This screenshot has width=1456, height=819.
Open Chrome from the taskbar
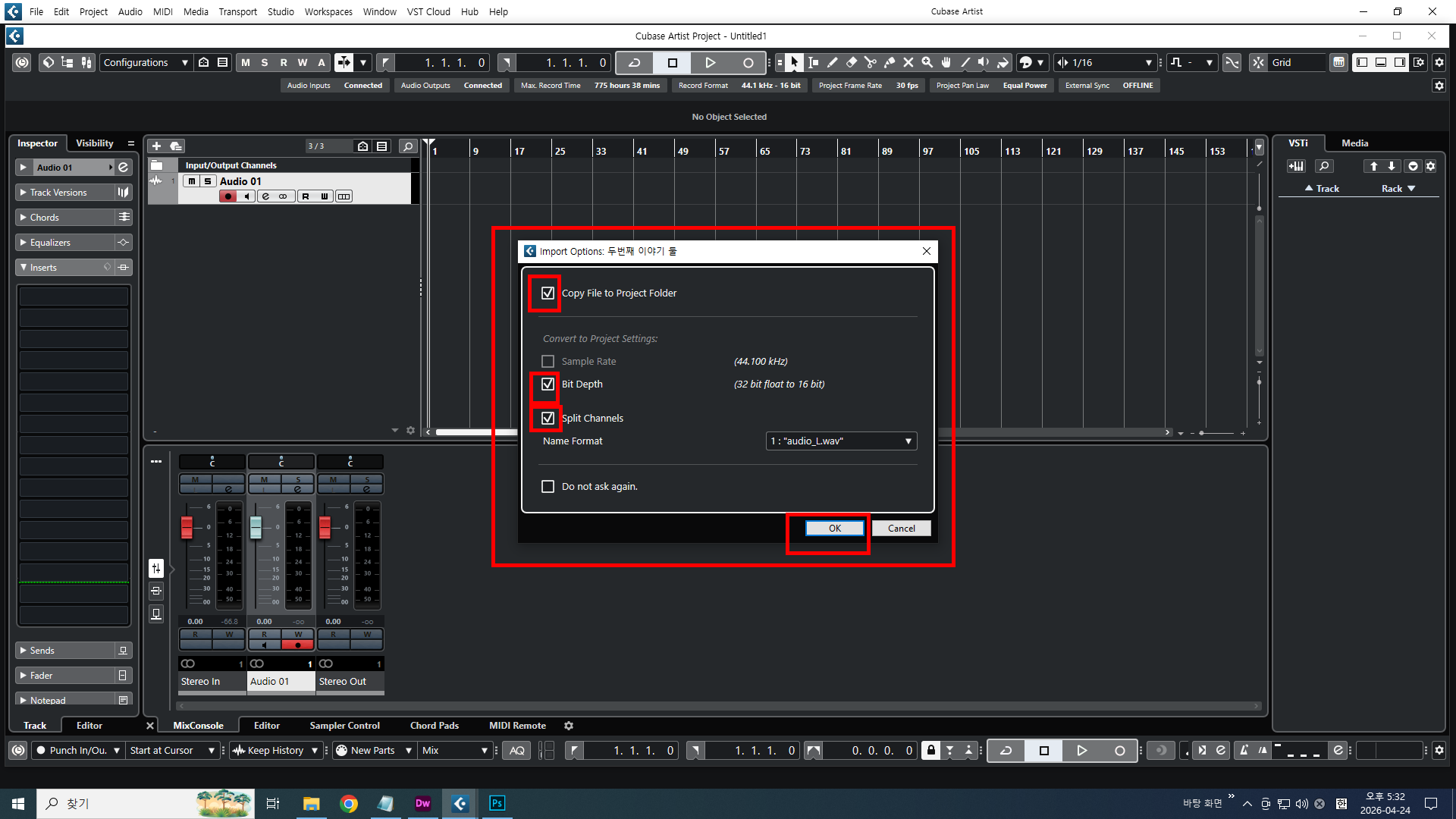point(349,804)
